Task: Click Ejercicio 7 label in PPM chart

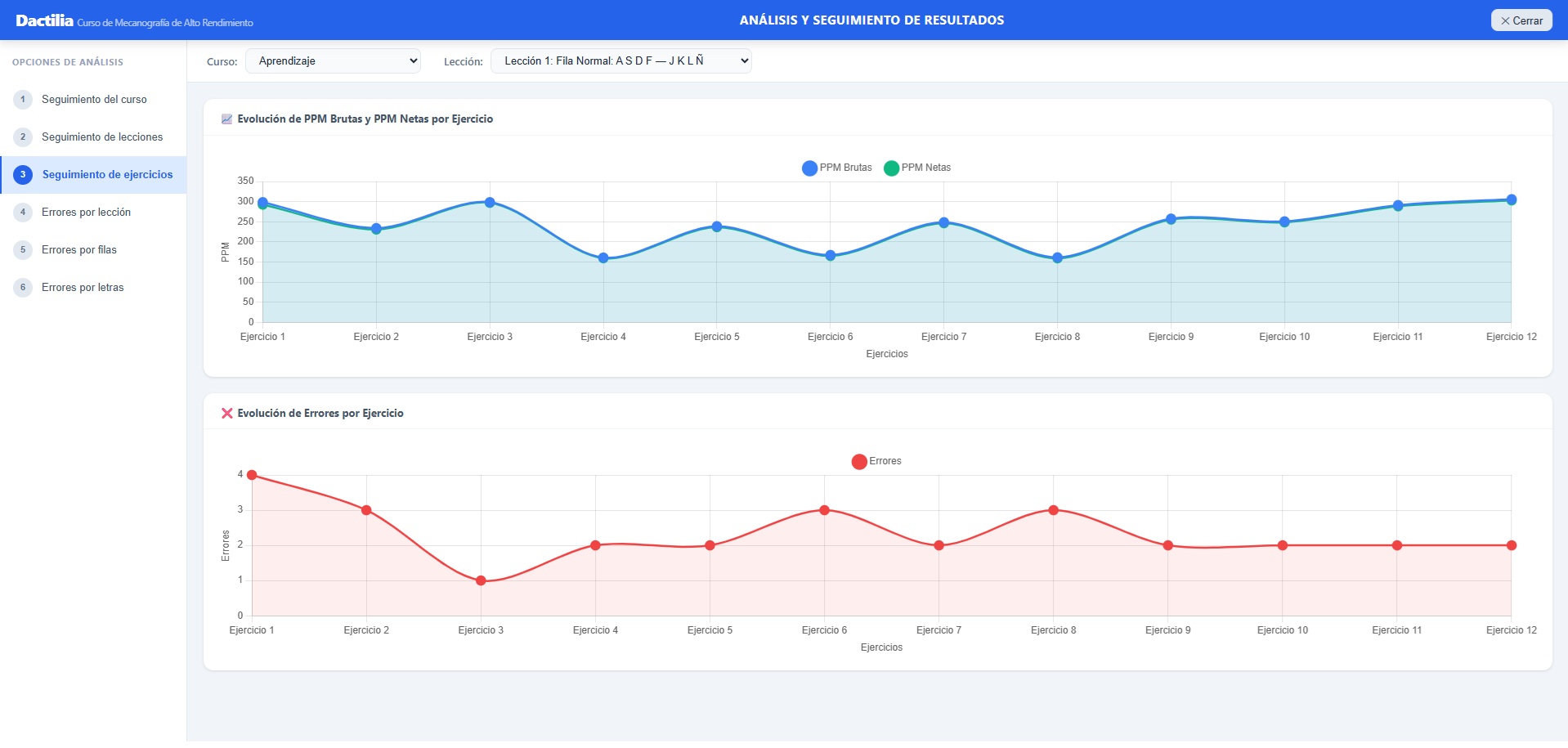Action: coord(943,337)
